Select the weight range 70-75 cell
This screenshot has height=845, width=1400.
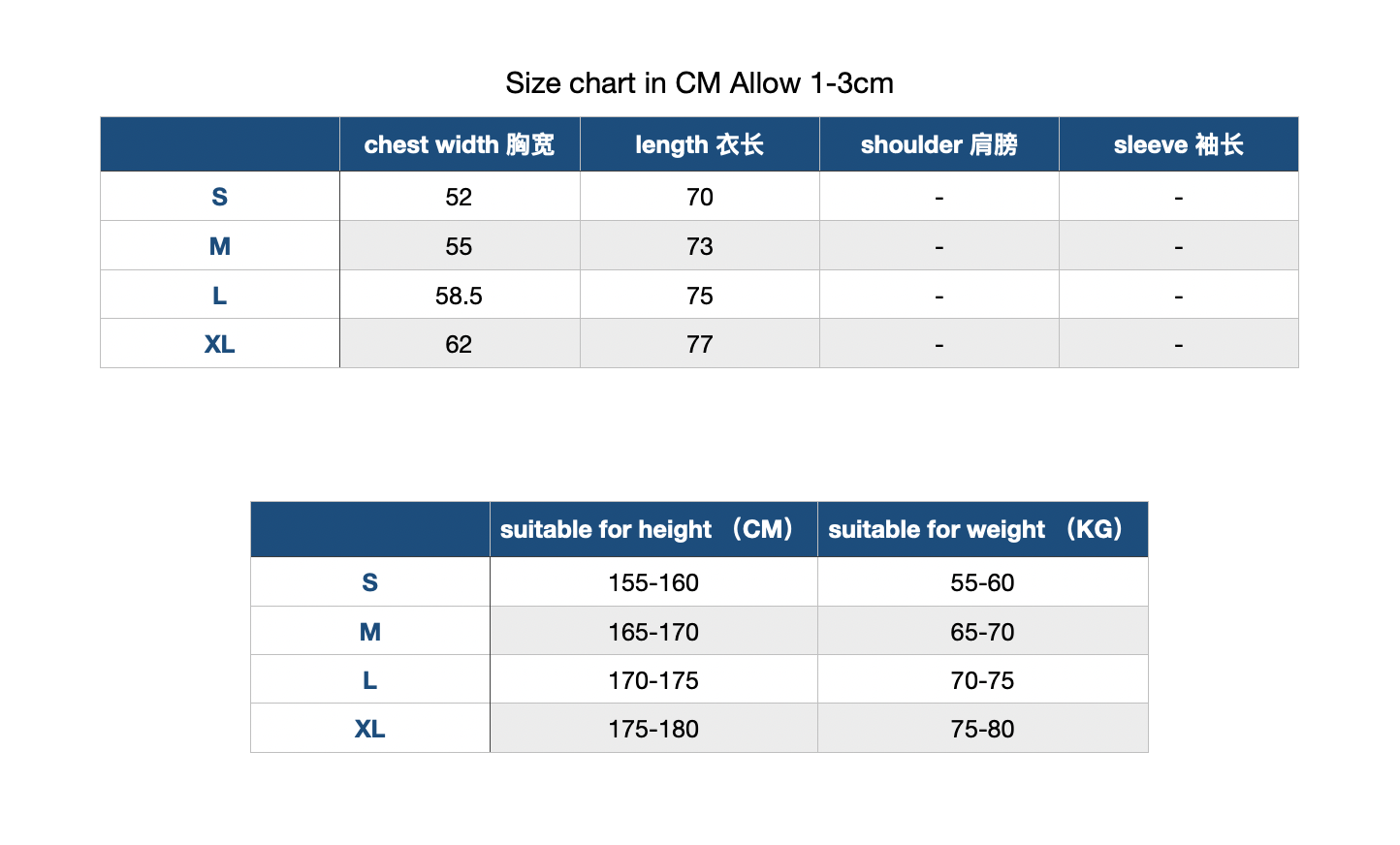point(982,680)
